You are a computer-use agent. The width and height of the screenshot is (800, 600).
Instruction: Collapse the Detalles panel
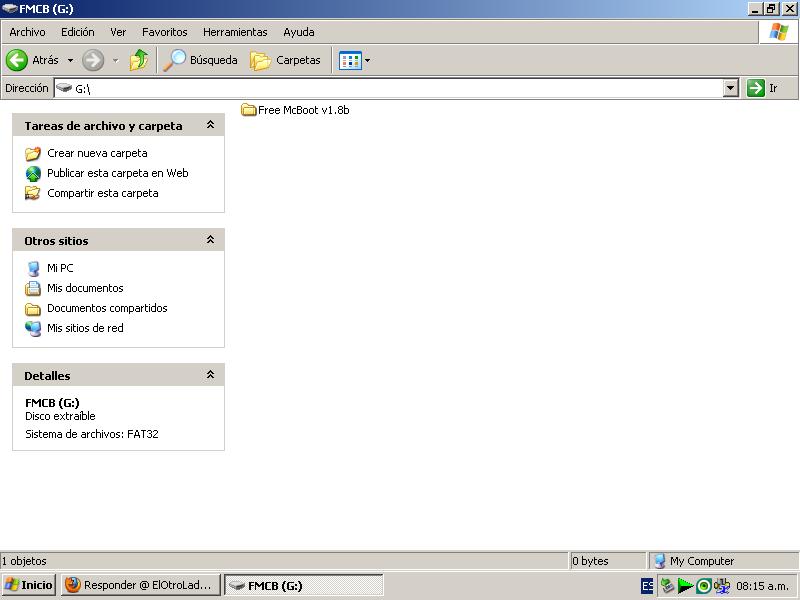click(x=210, y=375)
